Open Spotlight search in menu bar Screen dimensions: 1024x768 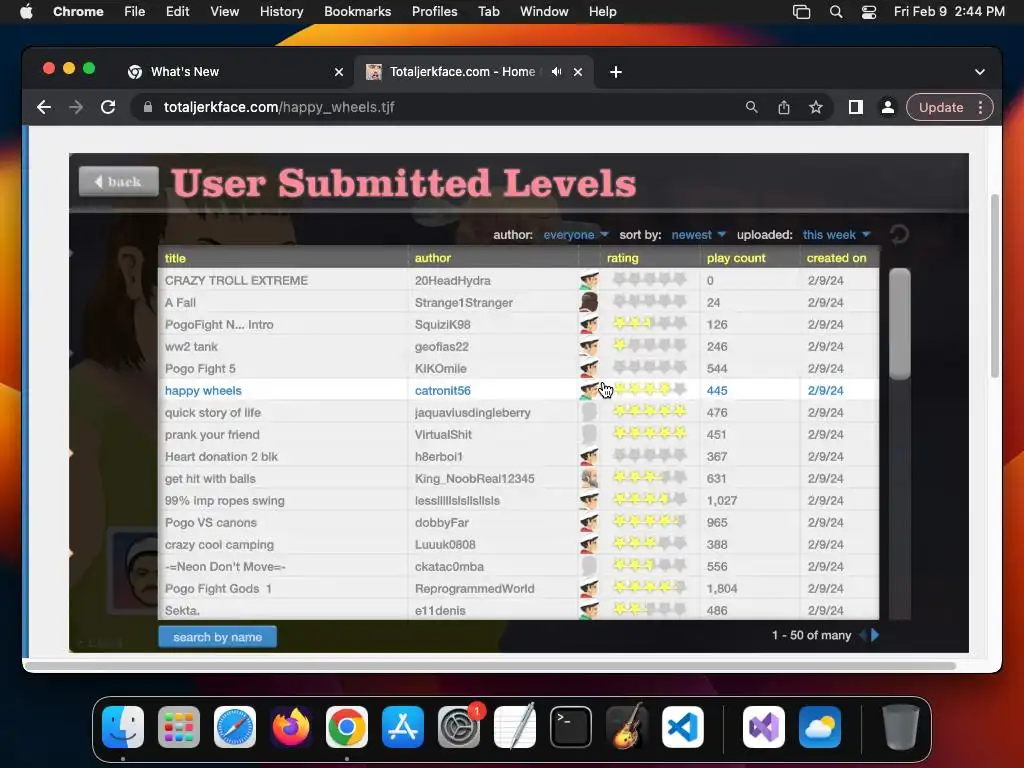[836, 12]
